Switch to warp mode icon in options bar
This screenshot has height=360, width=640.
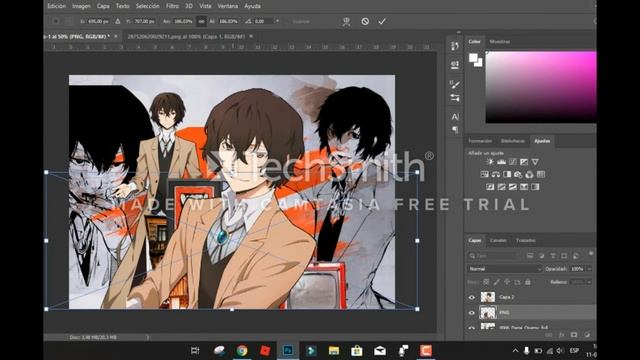(346, 22)
